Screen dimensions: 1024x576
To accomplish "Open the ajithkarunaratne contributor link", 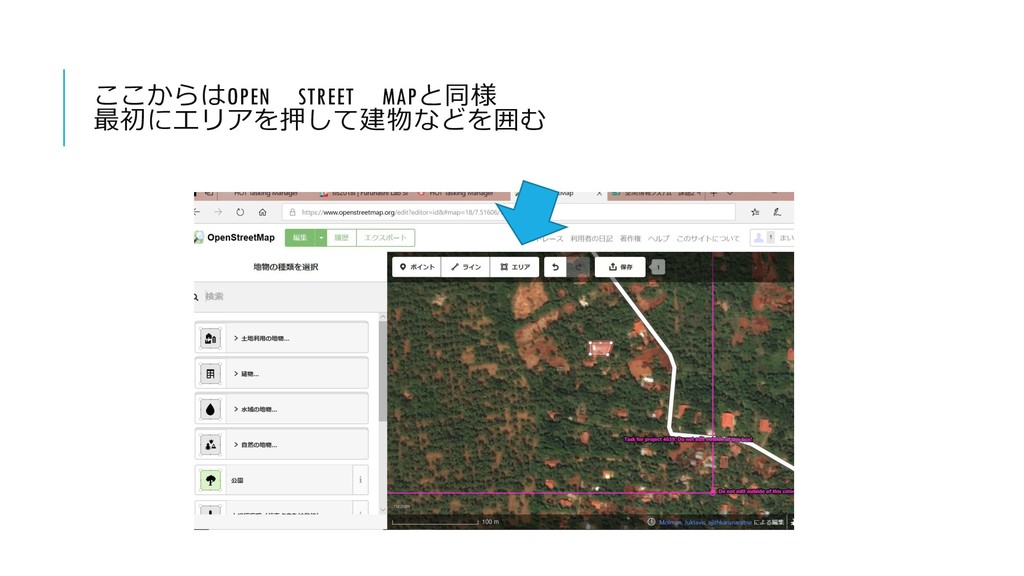I will 730,522.
